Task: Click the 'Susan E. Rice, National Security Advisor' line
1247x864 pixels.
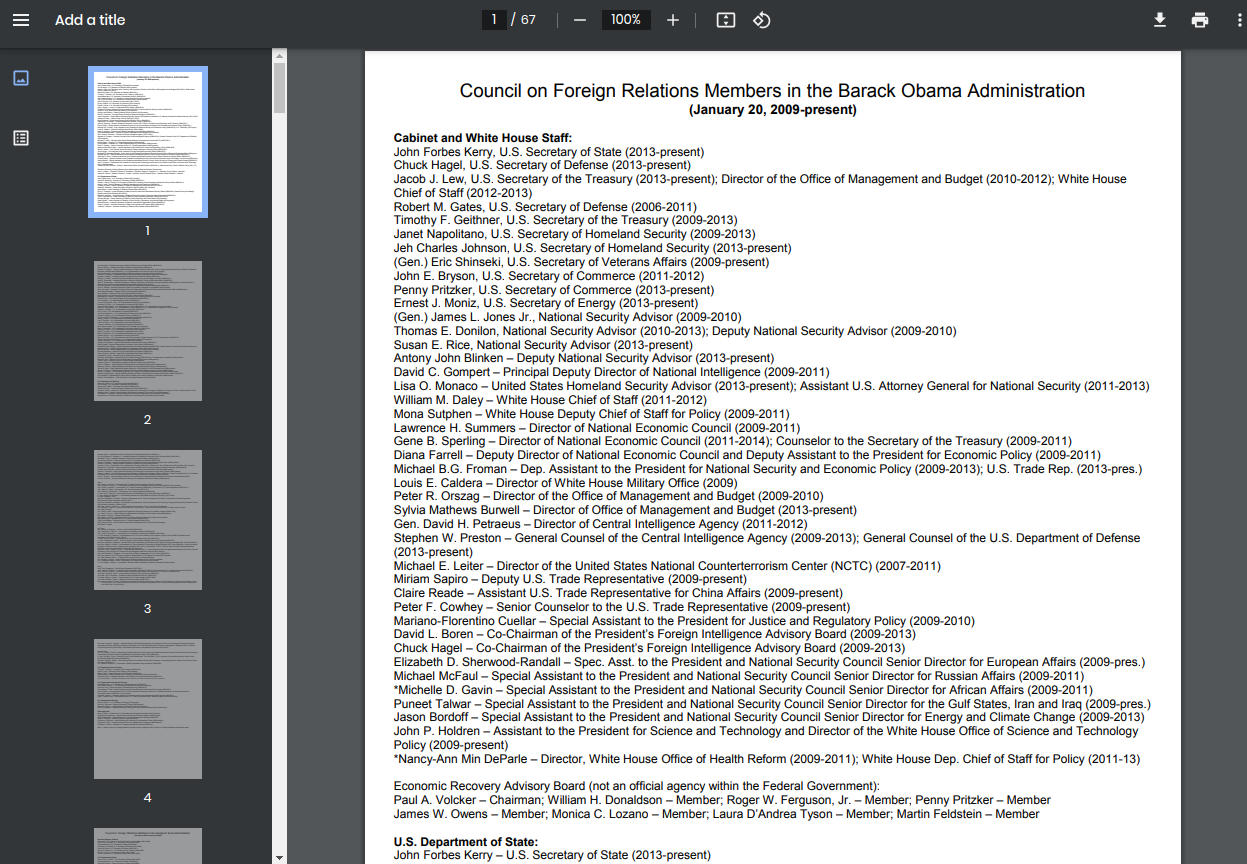Action: click(543, 345)
